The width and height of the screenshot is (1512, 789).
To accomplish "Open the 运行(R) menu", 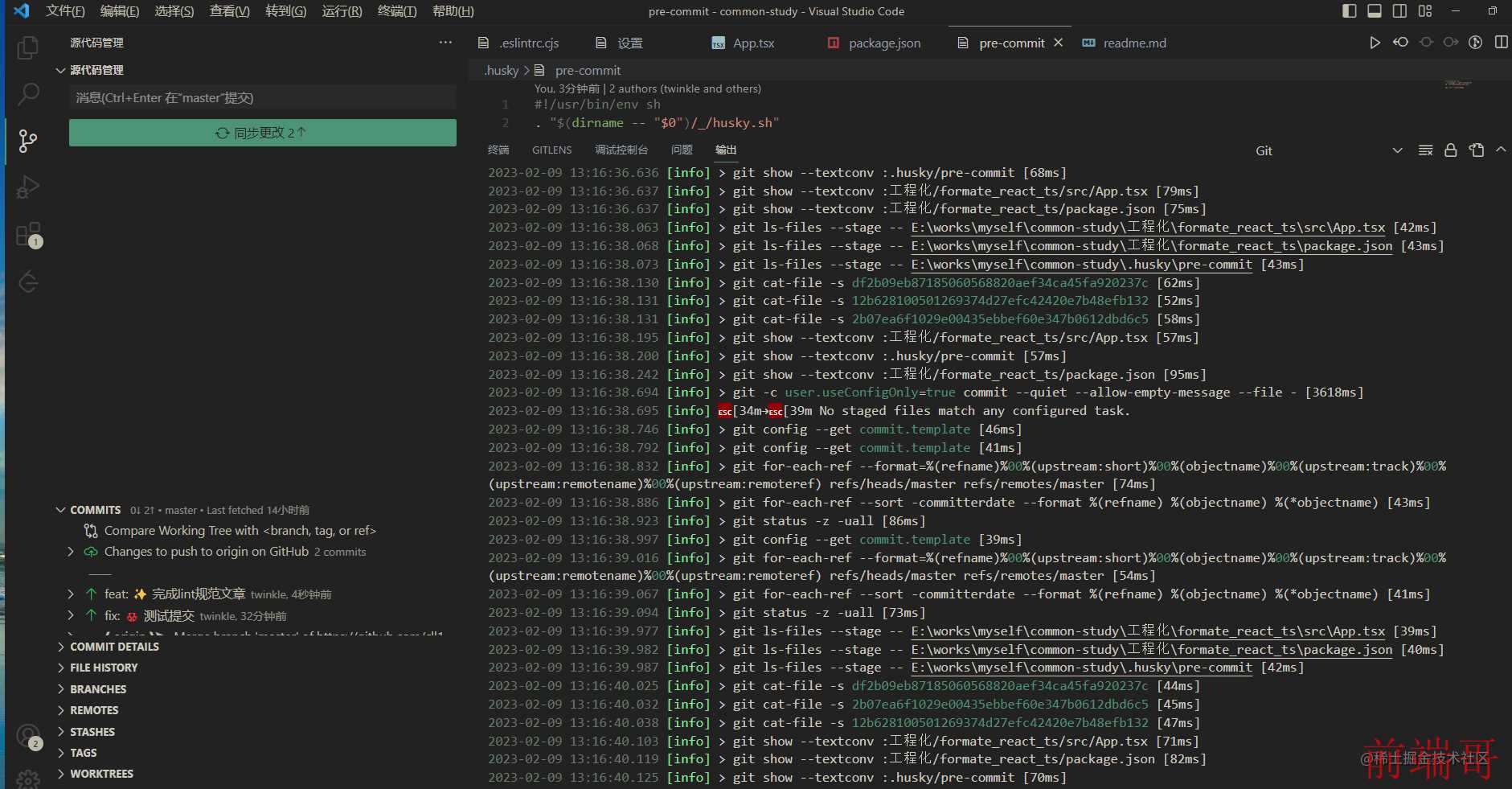I will pos(342,11).
